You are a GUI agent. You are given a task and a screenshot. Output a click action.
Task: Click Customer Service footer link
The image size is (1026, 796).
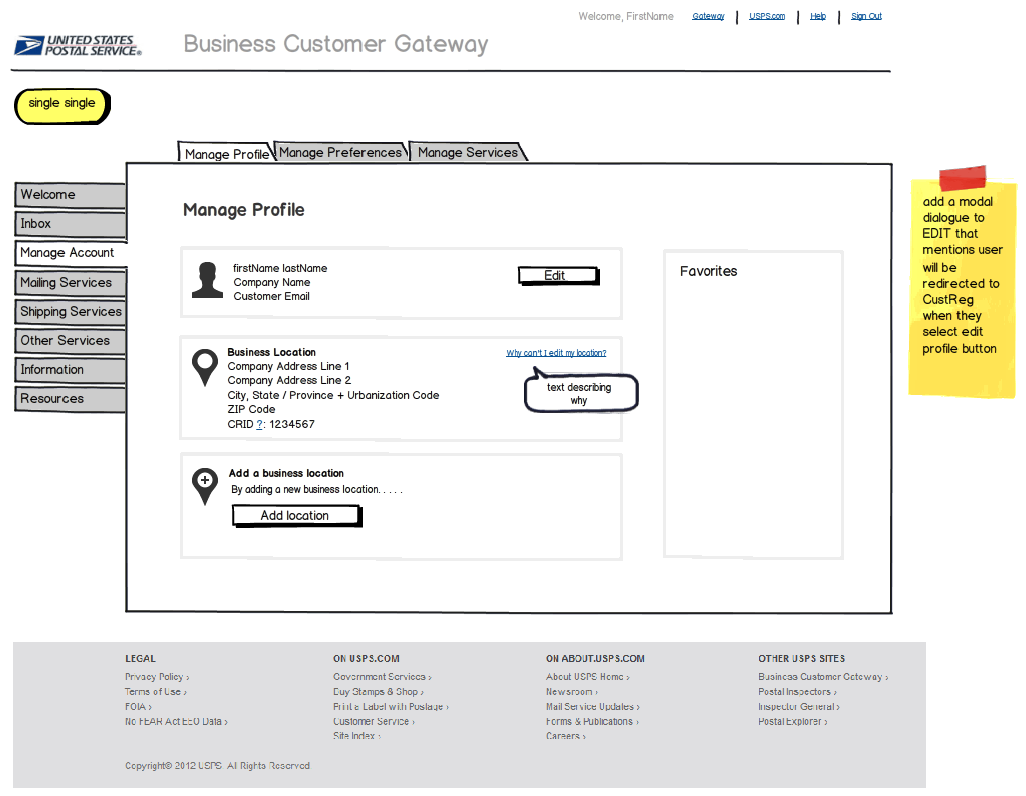[x=374, y=721]
